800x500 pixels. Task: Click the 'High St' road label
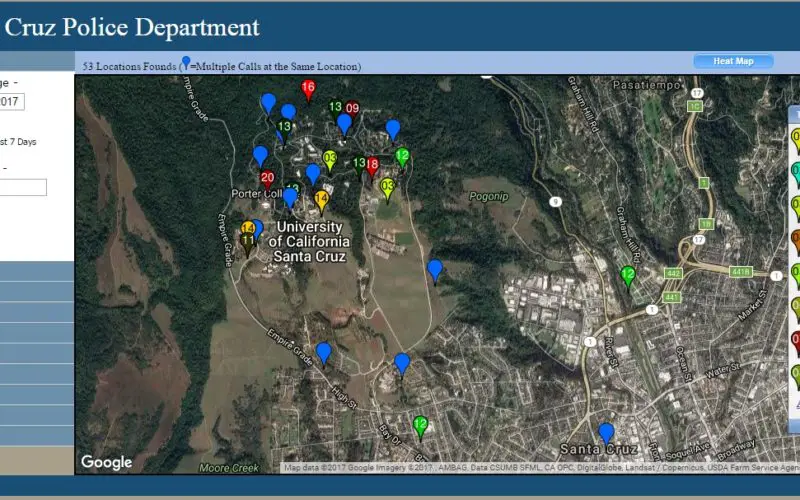(344, 397)
